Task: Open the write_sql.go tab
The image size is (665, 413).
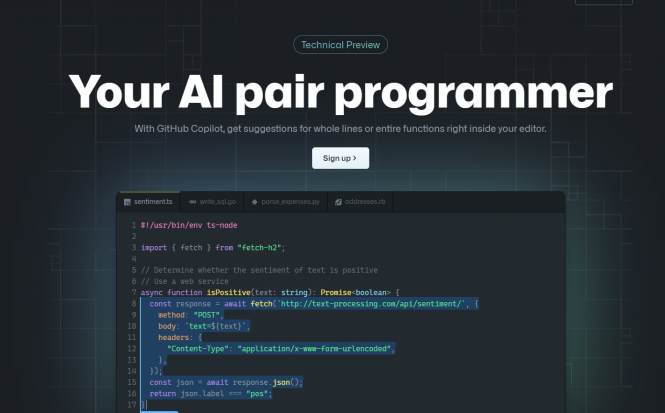Action: pyautogui.click(x=212, y=202)
